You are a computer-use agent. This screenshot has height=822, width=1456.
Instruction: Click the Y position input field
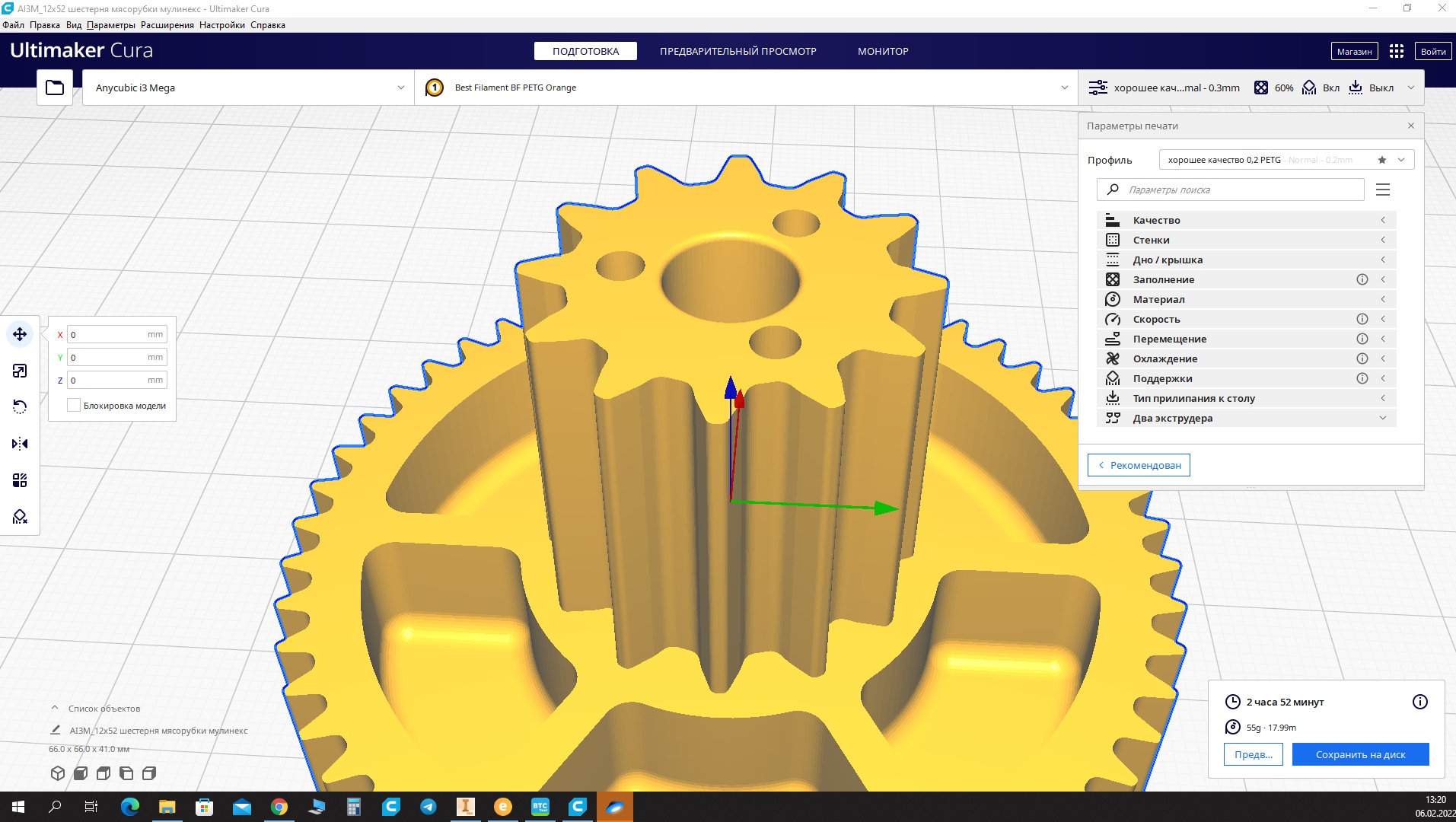[117, 357]
